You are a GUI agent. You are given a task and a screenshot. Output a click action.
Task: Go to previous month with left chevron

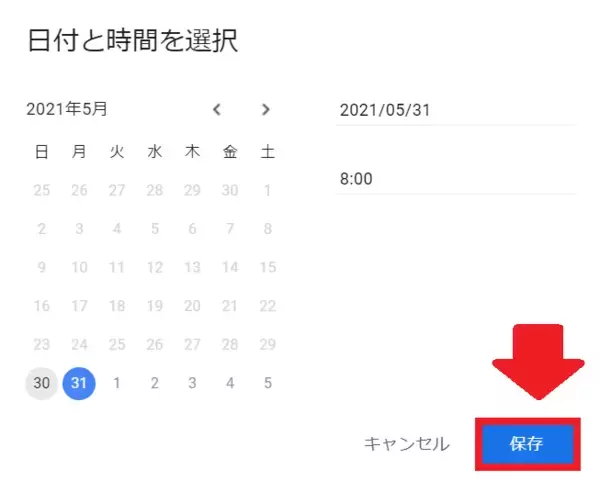[218, 110]
